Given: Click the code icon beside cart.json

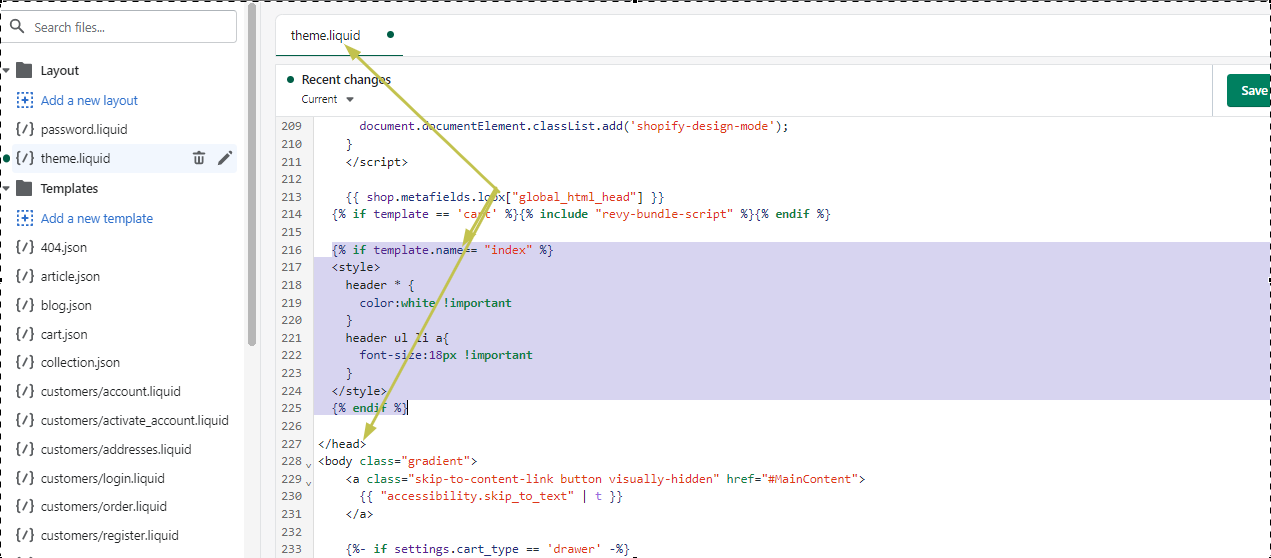Looking at the screenshot, I should pos(25,334).
